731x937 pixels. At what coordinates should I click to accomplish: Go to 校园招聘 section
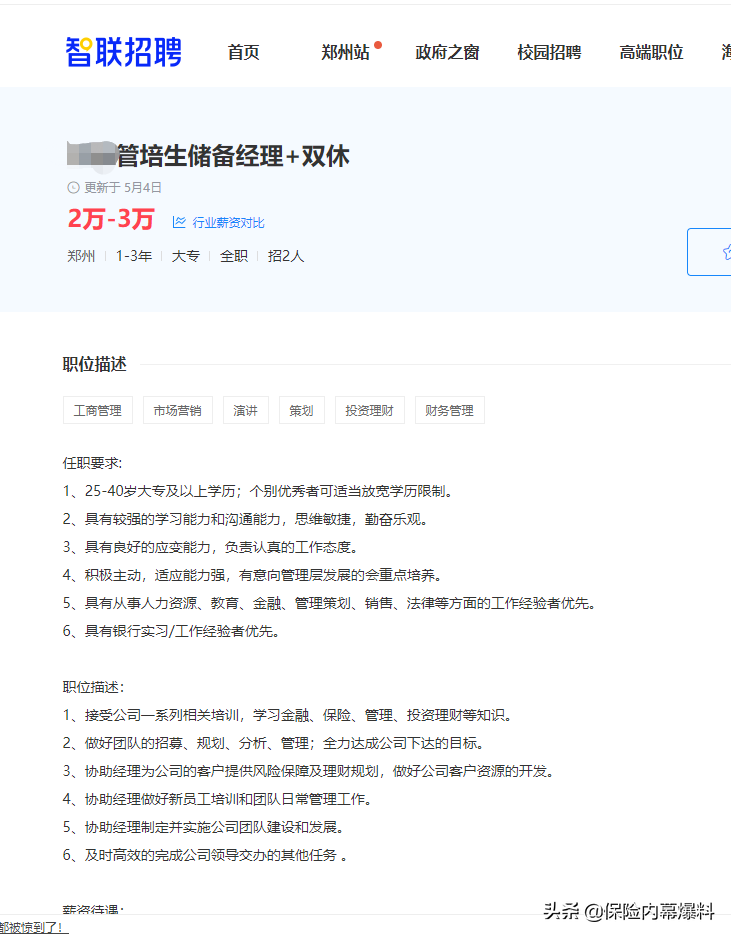pos(549,53)
